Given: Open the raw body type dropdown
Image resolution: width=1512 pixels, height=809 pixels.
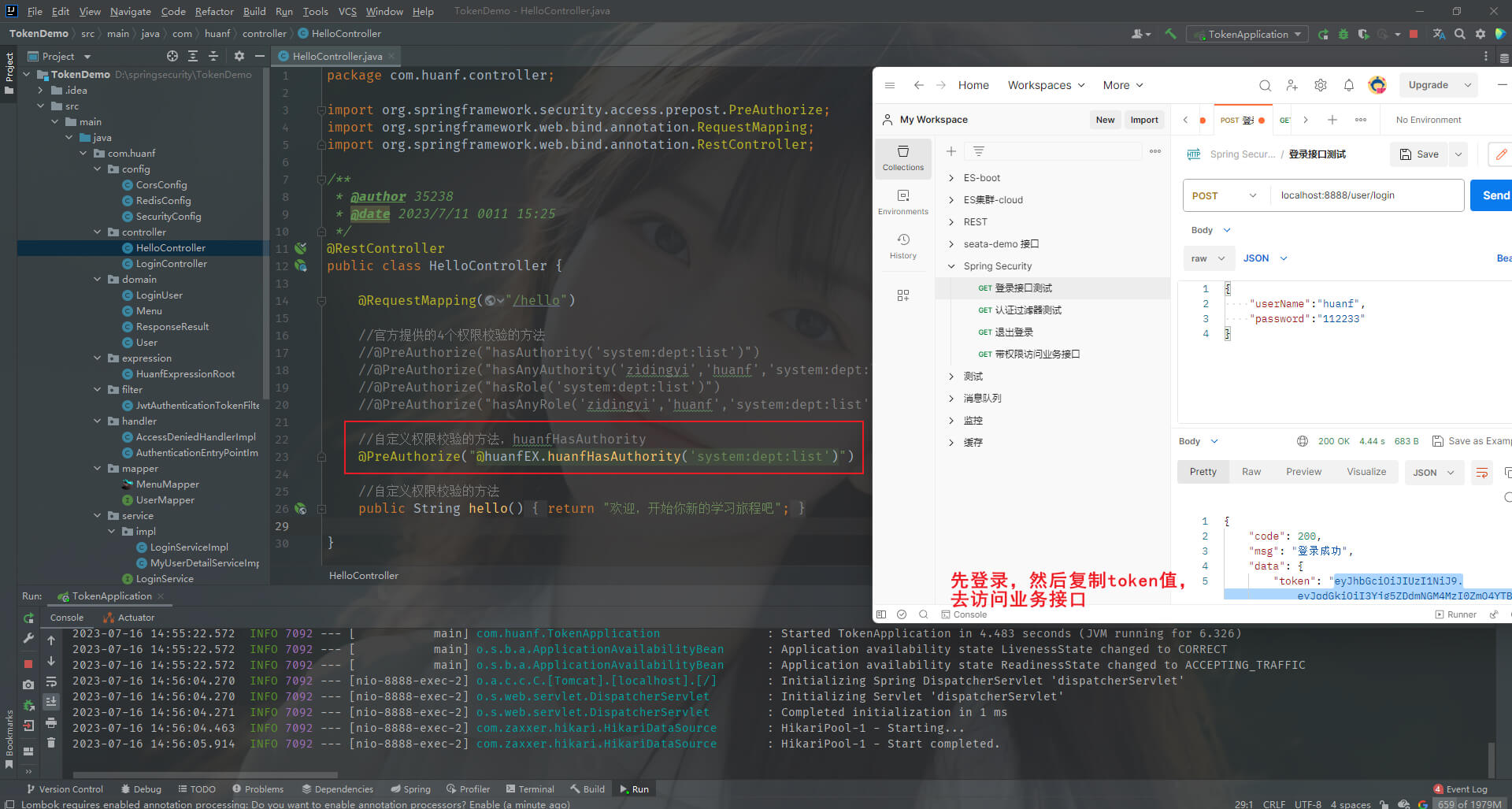Looking at the screenshot, I should (1207, 258).
